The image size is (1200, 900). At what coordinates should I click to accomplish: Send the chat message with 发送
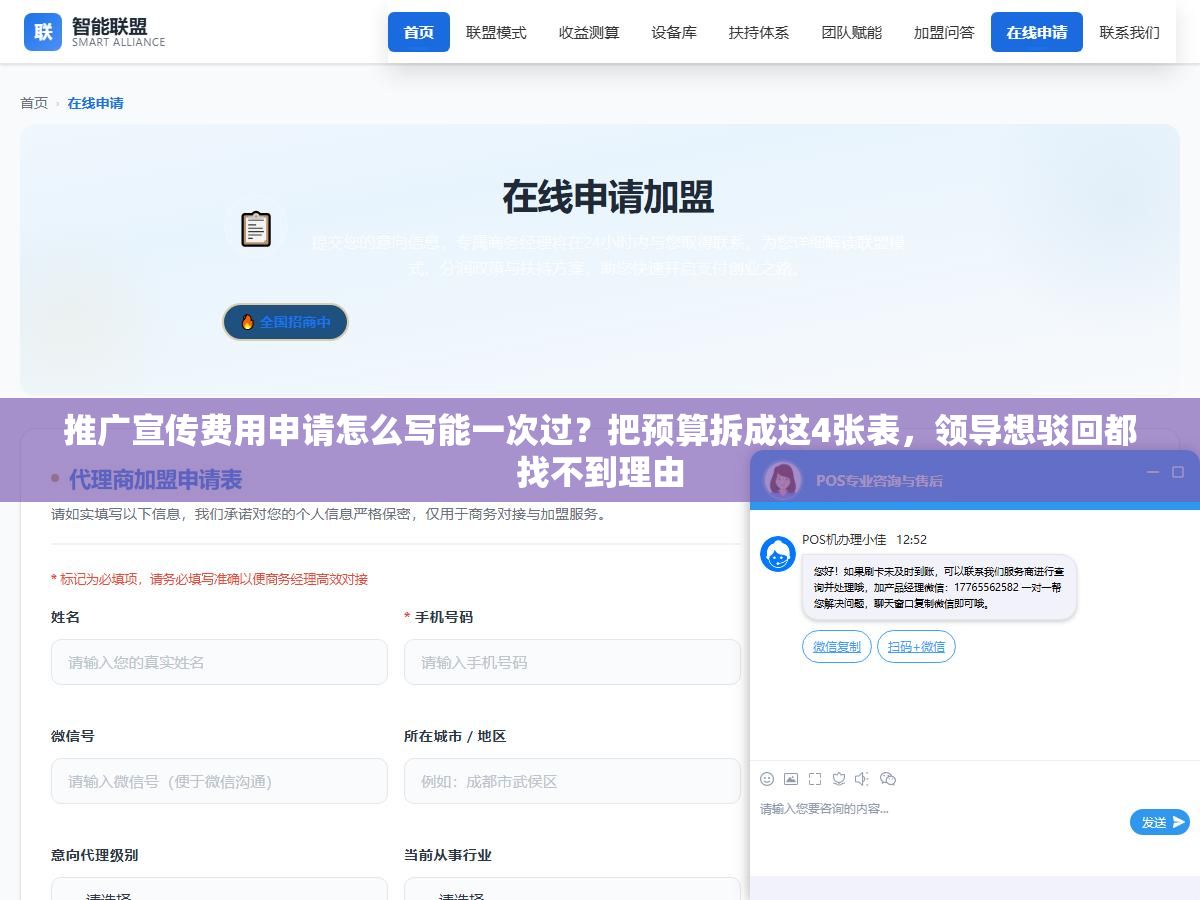tap(1160, 822)
